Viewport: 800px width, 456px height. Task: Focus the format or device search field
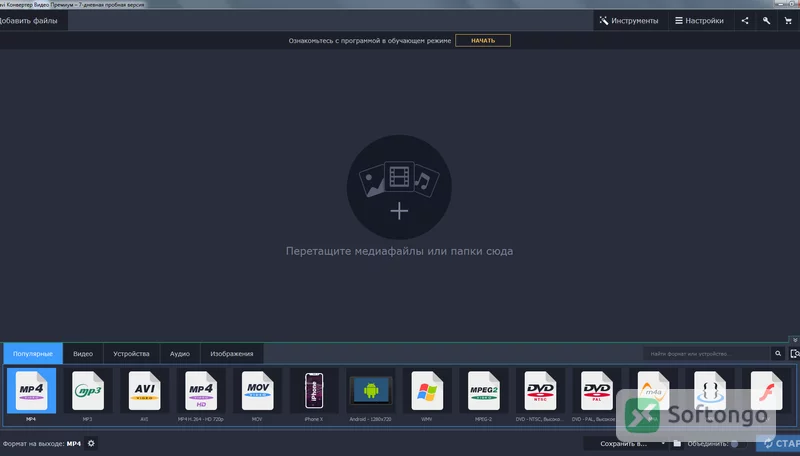(707, 353)
